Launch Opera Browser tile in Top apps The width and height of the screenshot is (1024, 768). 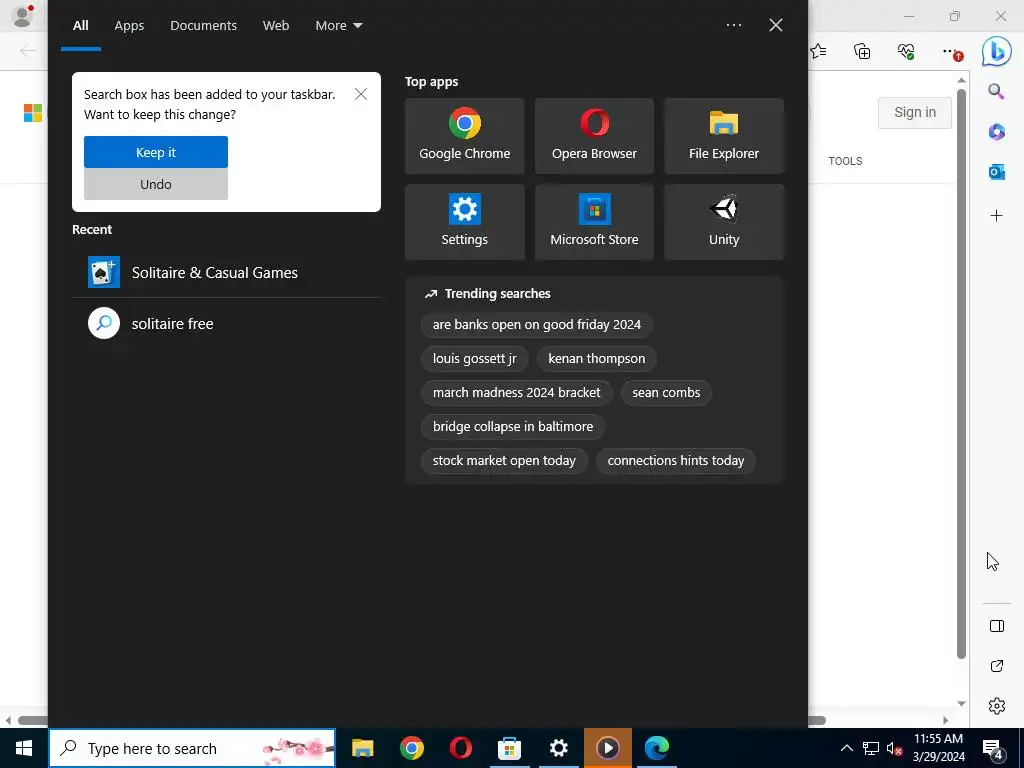coord(594,136)
